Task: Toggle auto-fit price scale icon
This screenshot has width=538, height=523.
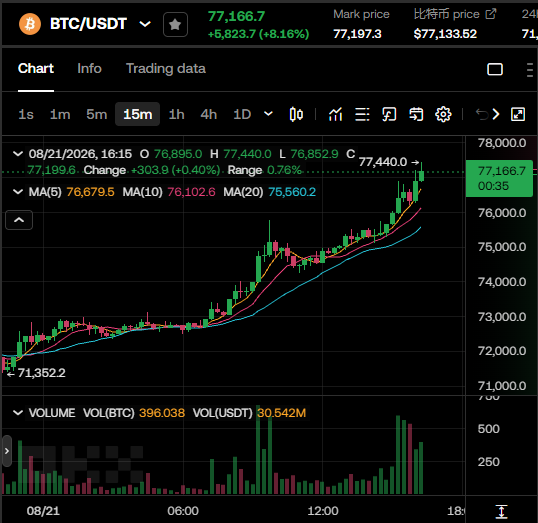Action: pos(501,511)
